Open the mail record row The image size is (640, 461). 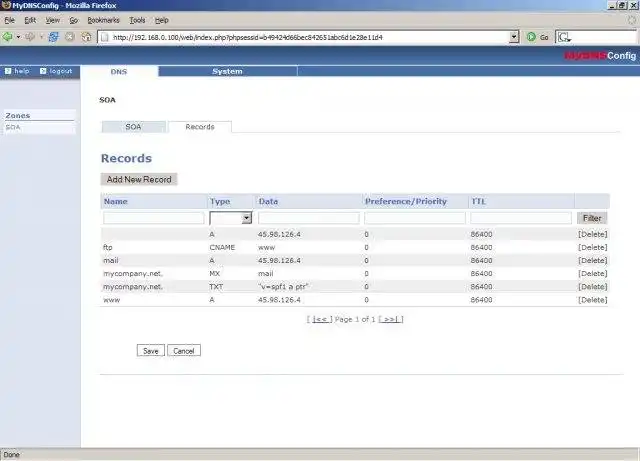(354, 261)
